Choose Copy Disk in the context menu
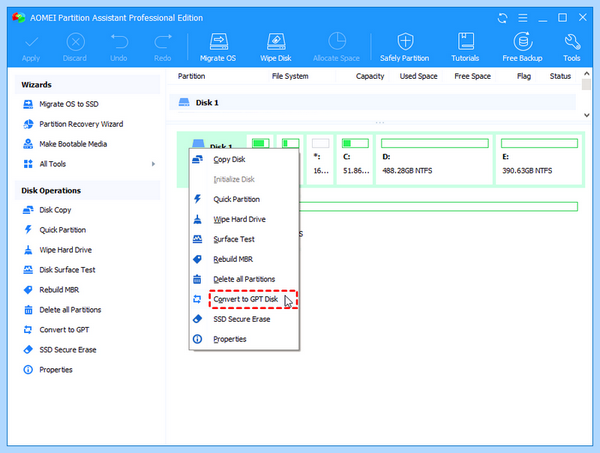 pos(244,159)
